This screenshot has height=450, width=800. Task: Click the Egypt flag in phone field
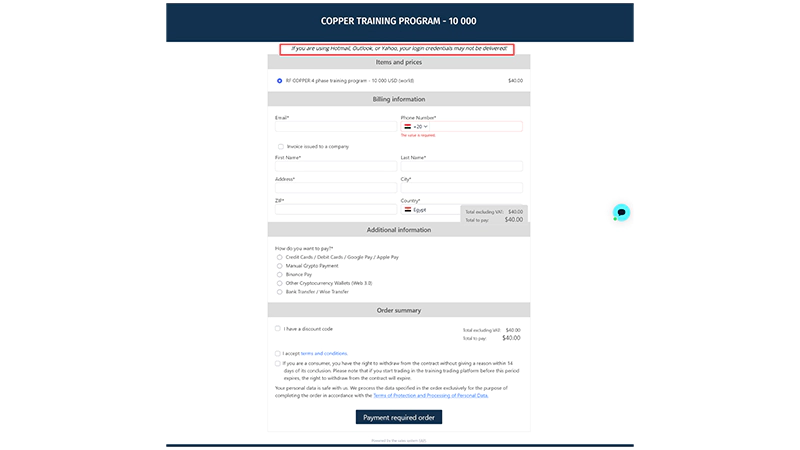tap(407, 127)
